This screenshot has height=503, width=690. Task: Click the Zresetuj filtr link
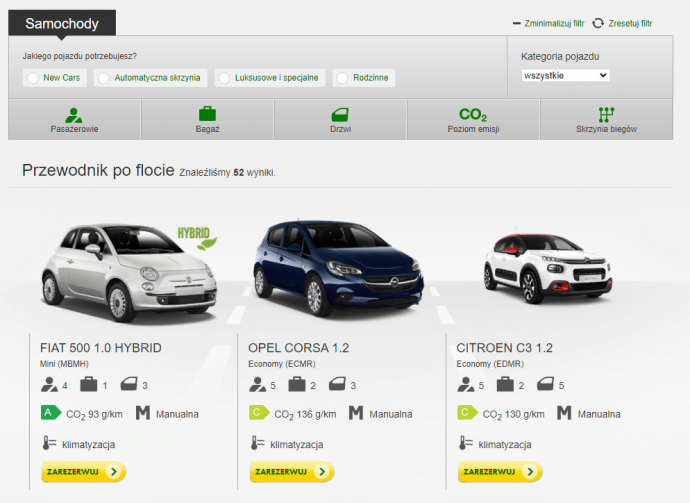[630, 23]
